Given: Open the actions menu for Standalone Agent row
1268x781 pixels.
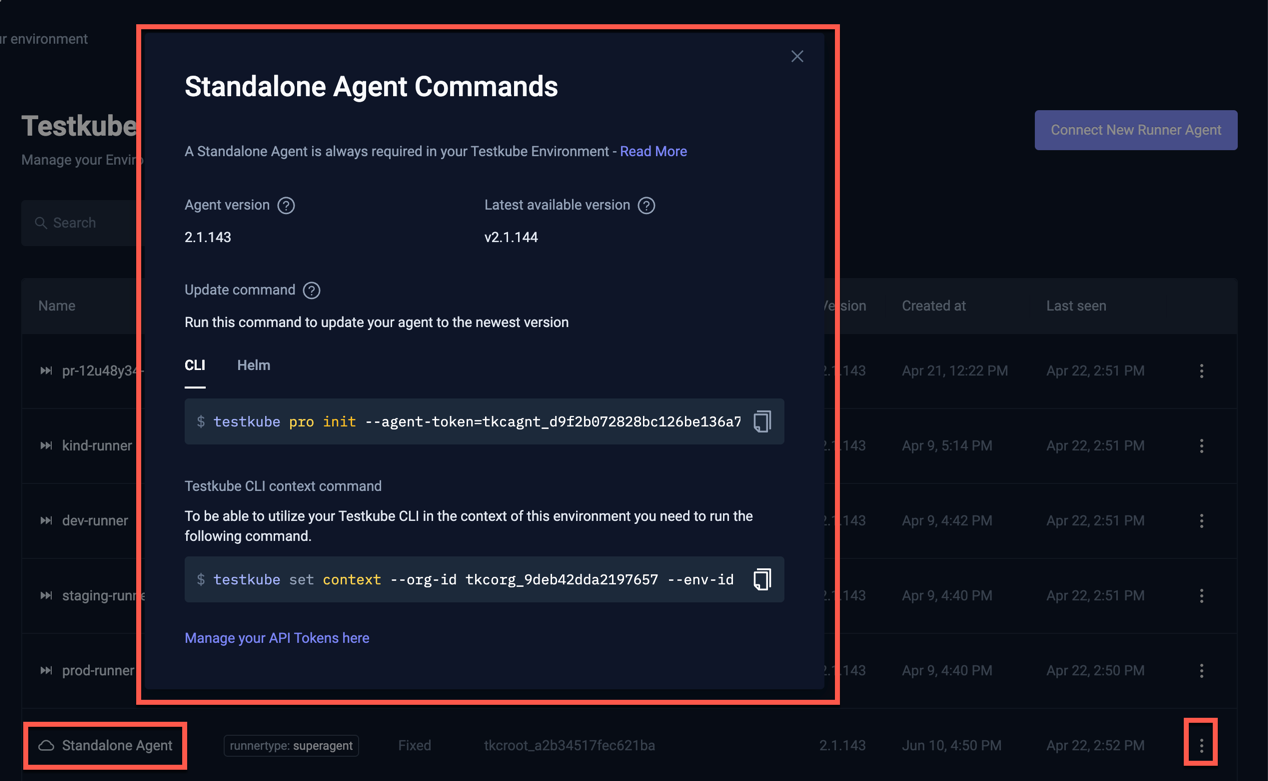Looking at the screenshot, I should click(1201, 742).
